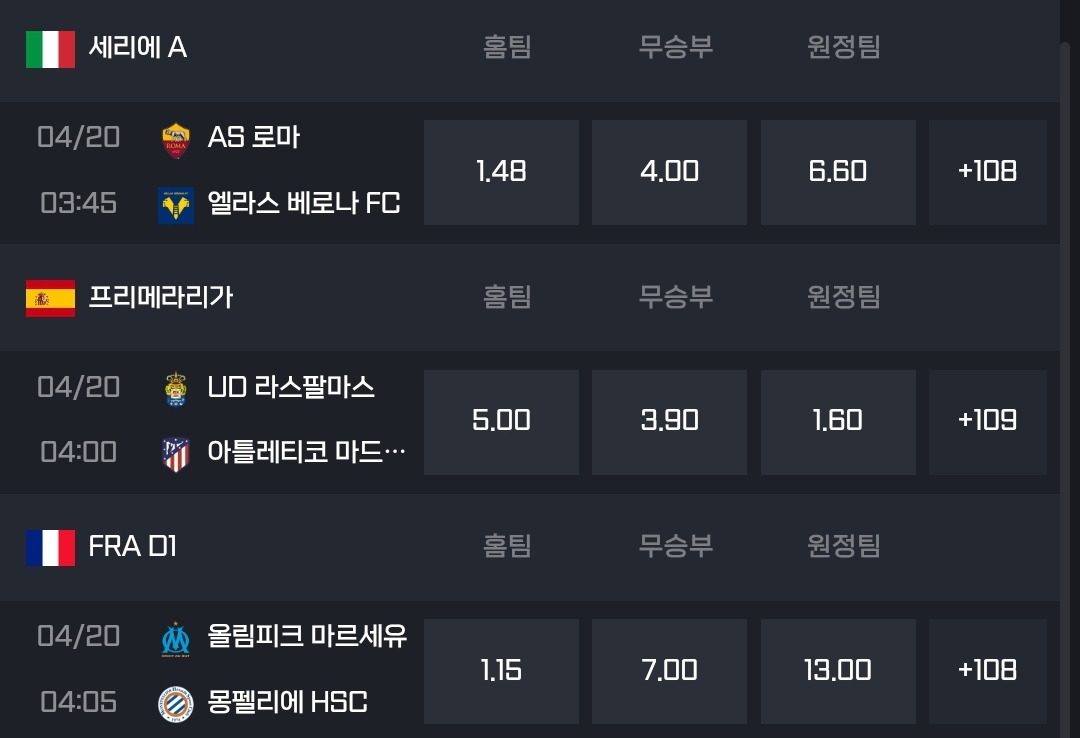Select draw odds 7.00 in Marseille match
Image resolution: width=1080 pixels, height=738 pixels.
[669, 671]
